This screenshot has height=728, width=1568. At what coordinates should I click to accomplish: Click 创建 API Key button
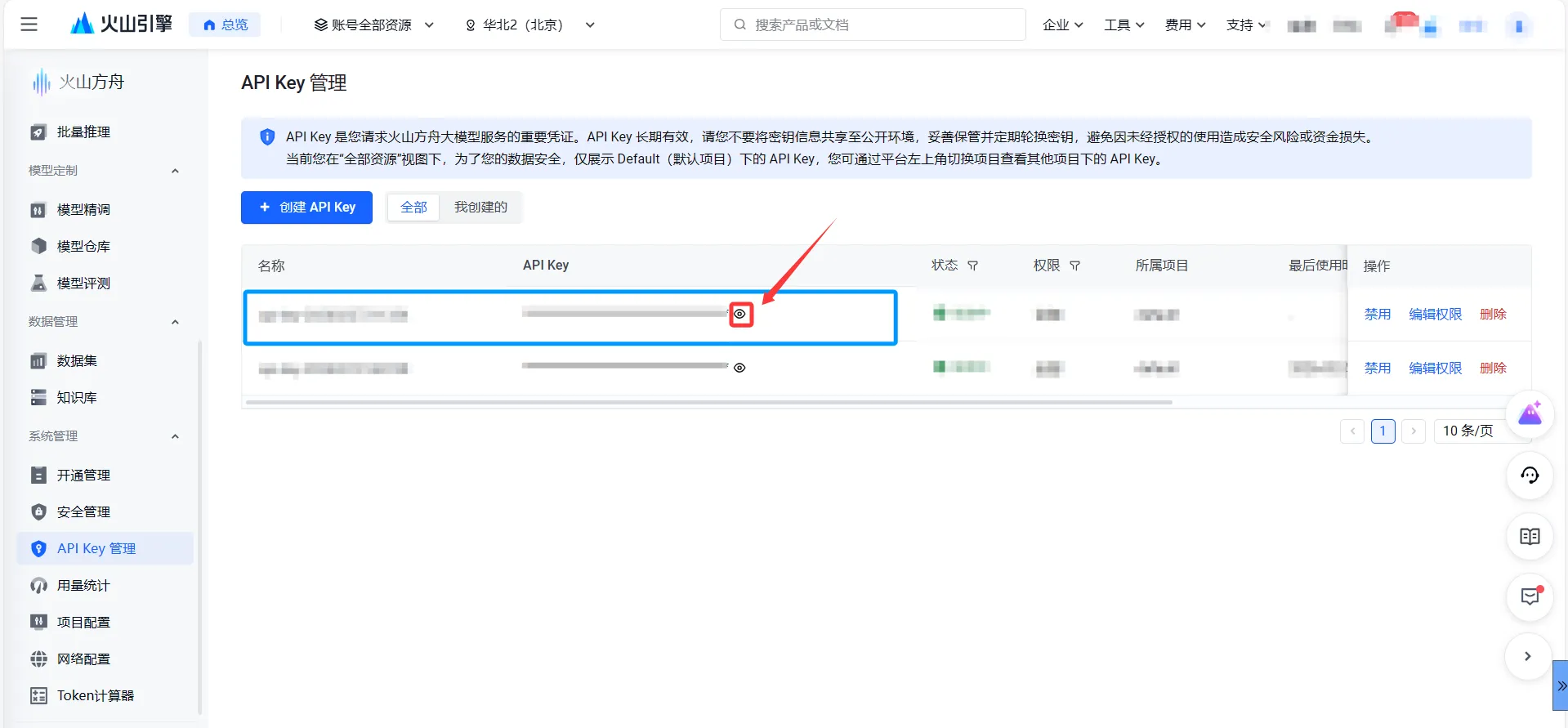tap(306, 208)
